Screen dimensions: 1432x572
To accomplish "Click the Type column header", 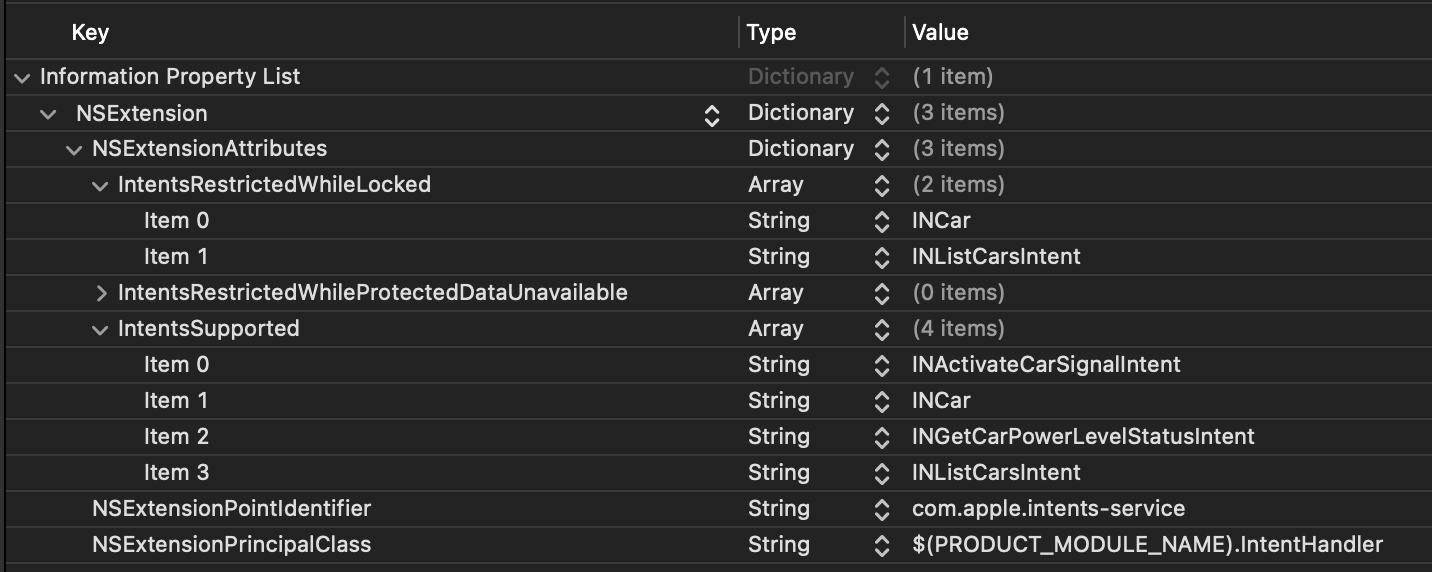I will tap(771, 32).
